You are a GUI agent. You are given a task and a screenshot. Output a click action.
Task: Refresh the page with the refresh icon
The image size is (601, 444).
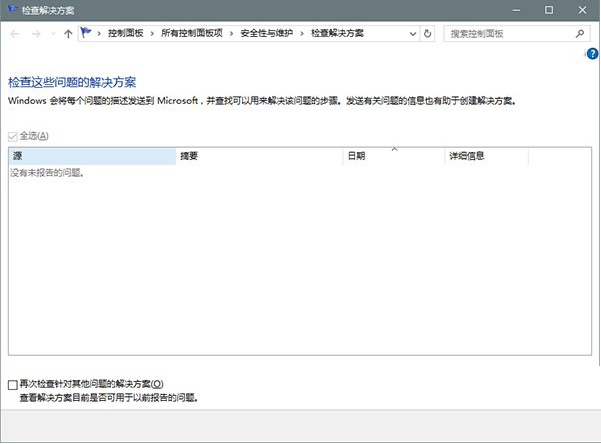[428, 34]
